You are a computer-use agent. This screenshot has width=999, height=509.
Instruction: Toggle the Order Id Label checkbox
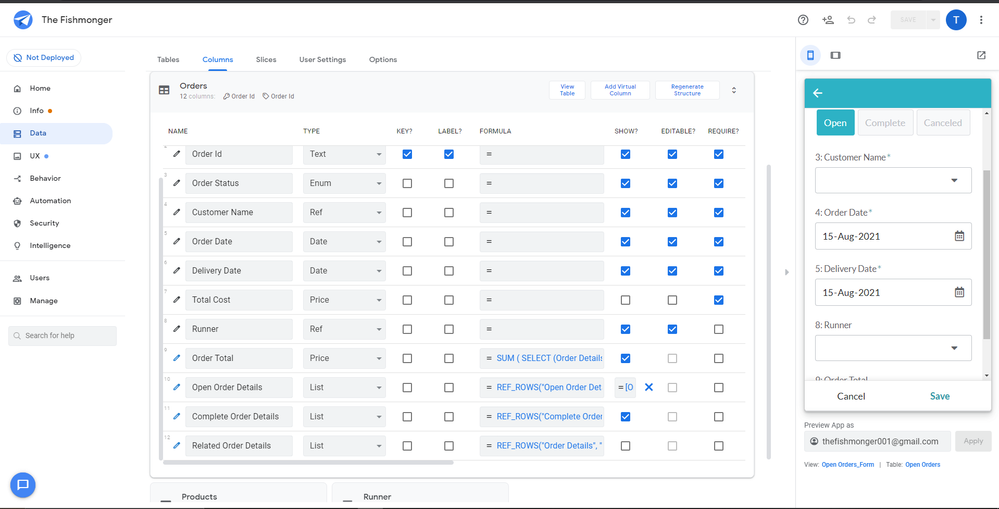point(449,154)
